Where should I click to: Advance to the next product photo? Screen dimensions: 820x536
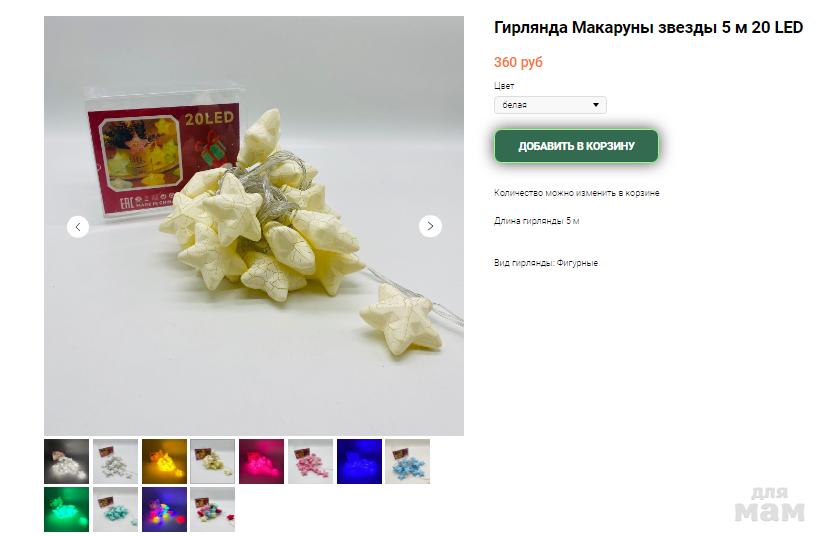tap(430, 226)
